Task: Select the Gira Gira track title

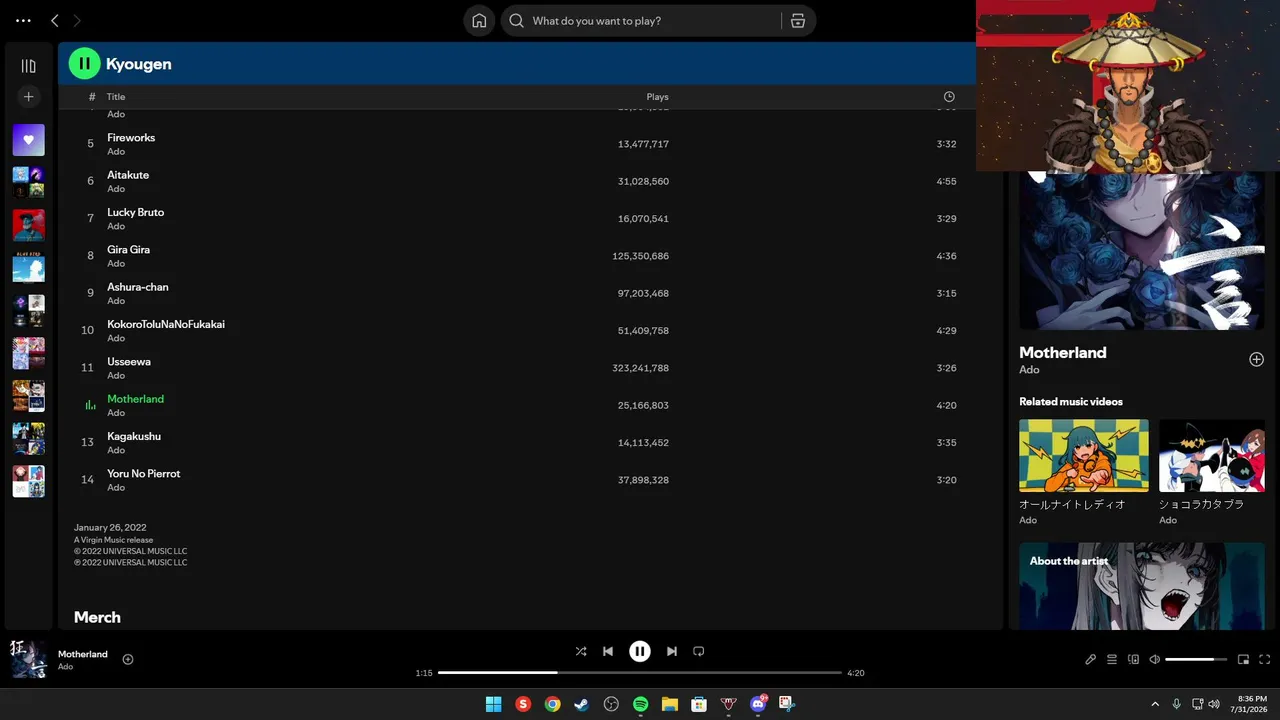Action: tap(129, 250)
